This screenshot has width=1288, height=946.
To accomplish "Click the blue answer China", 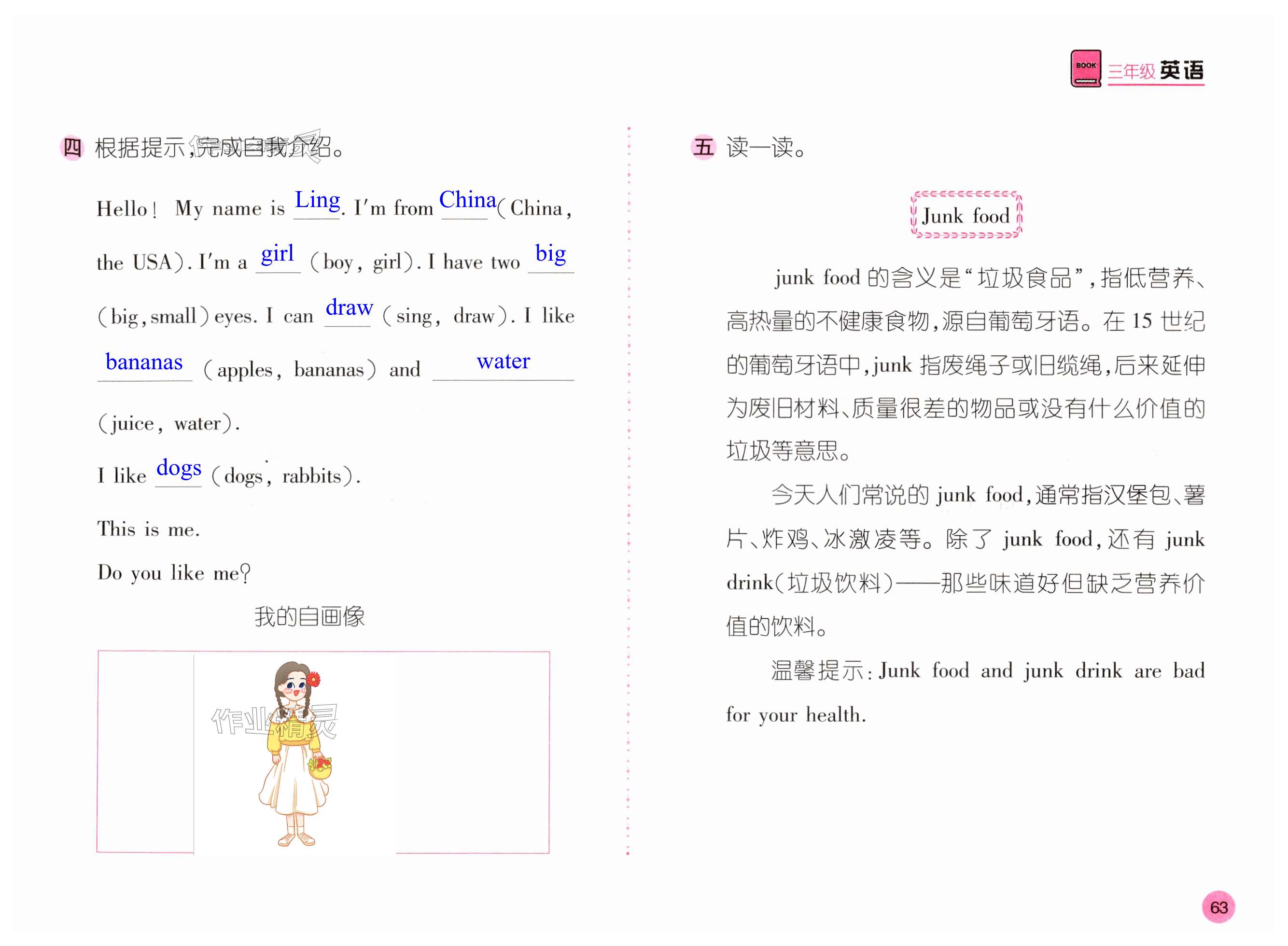I will pos(467,200).
